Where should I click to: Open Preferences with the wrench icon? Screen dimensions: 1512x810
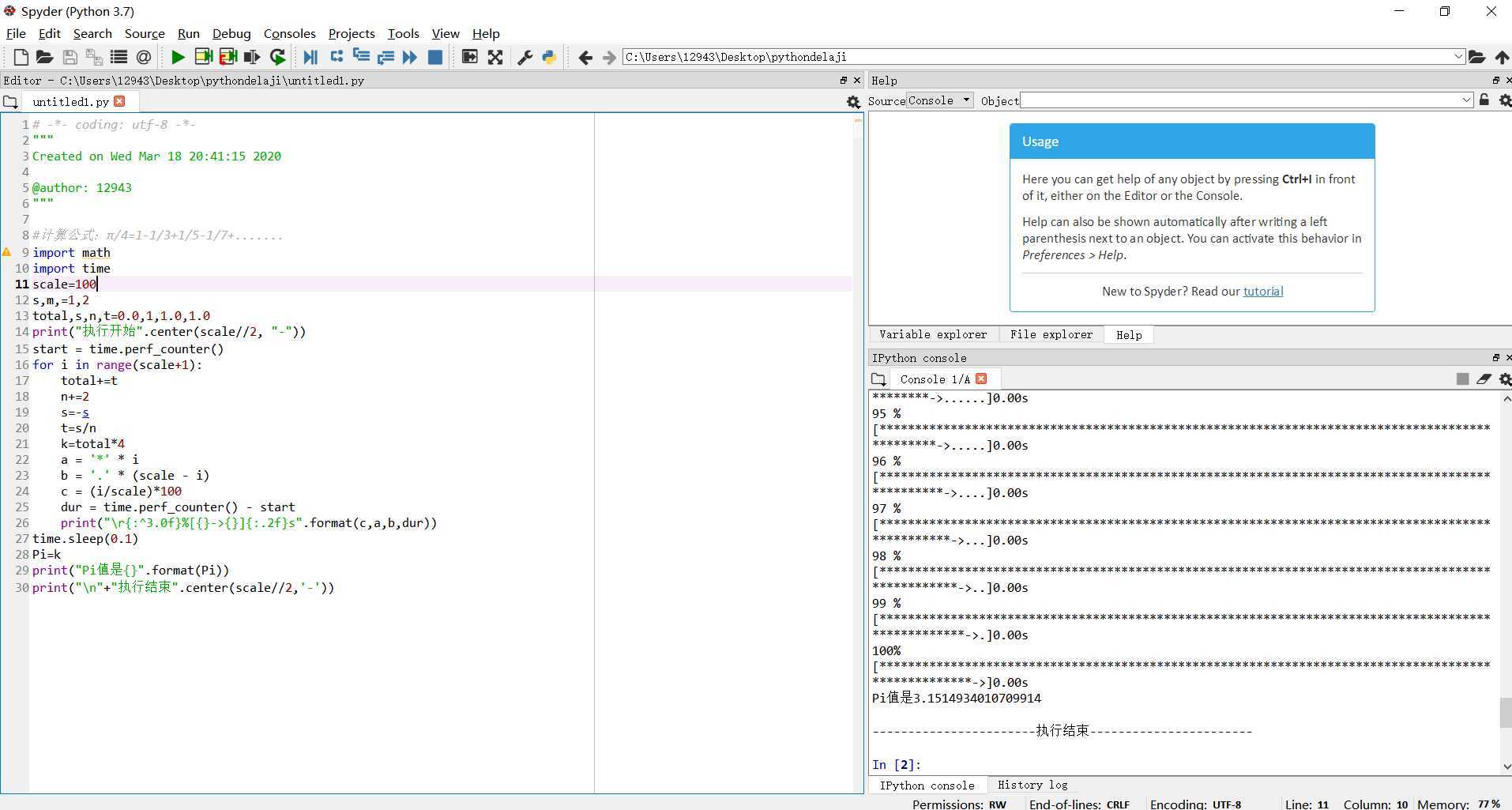pos(525,57)
